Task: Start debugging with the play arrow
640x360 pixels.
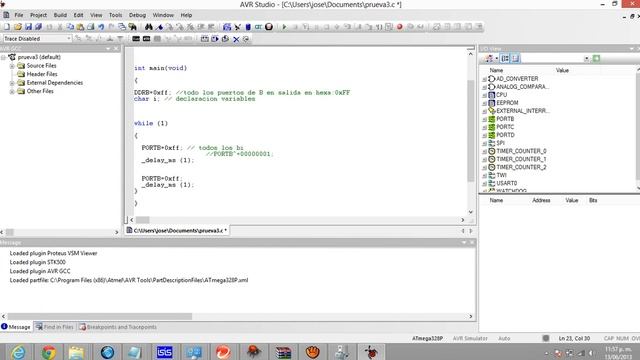Action: pyautogui.click(x=284, y=27)
